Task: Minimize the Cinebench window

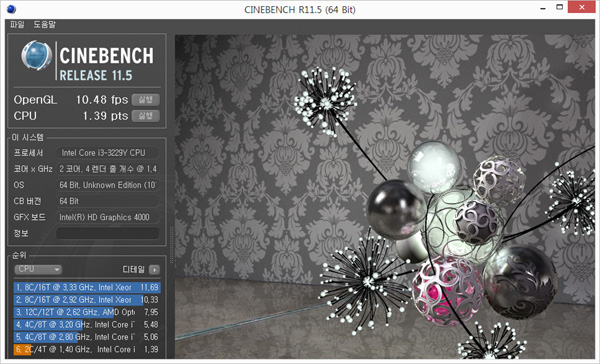Action: [x=543, y=8]
